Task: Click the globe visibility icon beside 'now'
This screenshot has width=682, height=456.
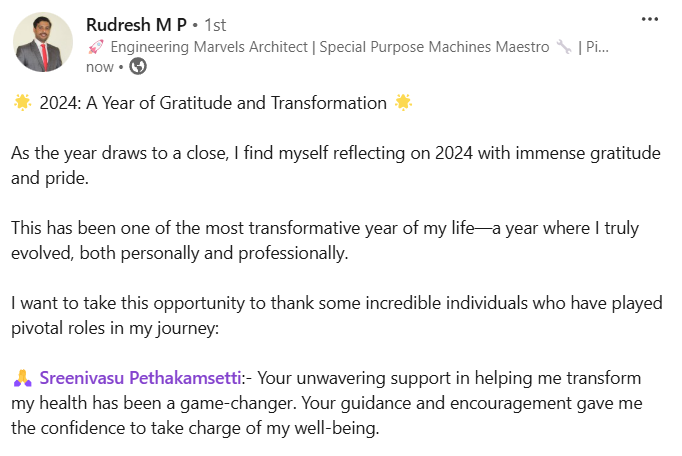Action: (138, 67)
